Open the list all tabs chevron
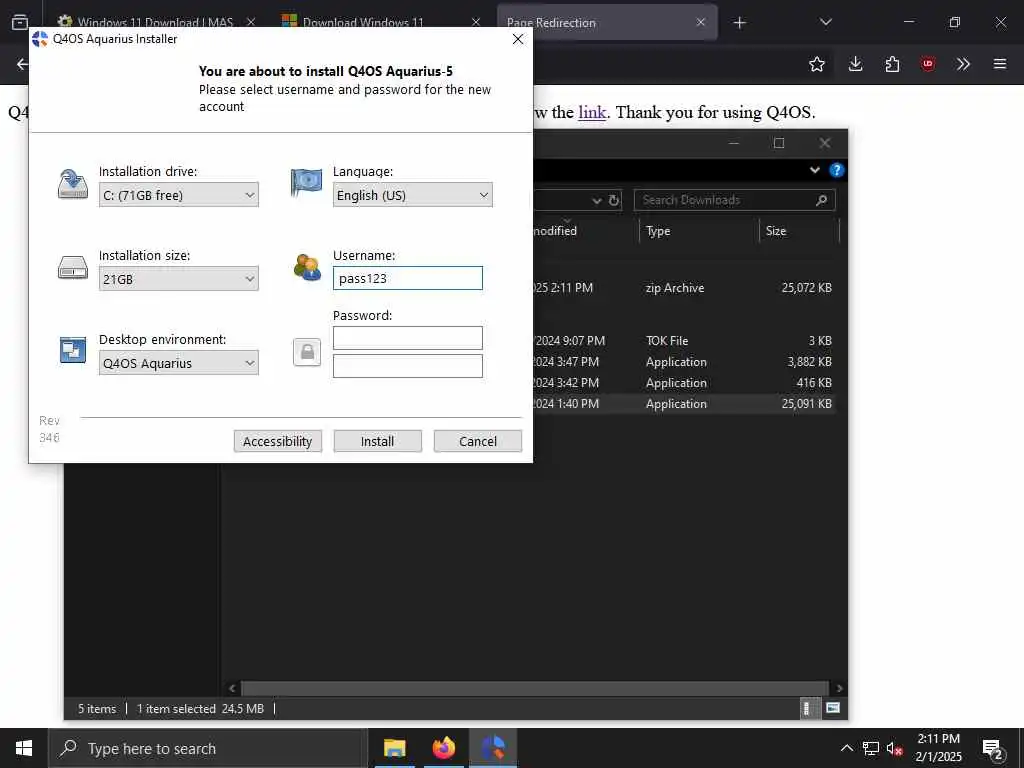Viewport: 1024px width, 768px height. (x=825, y=22)
